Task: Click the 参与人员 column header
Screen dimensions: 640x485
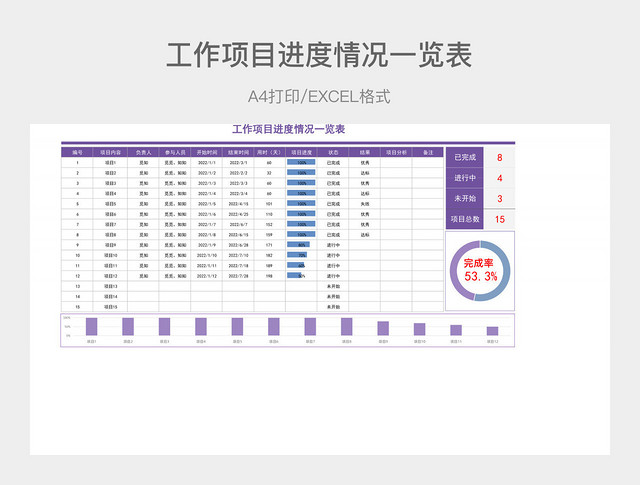Action: pyautogui.click(x=175, y=152)
